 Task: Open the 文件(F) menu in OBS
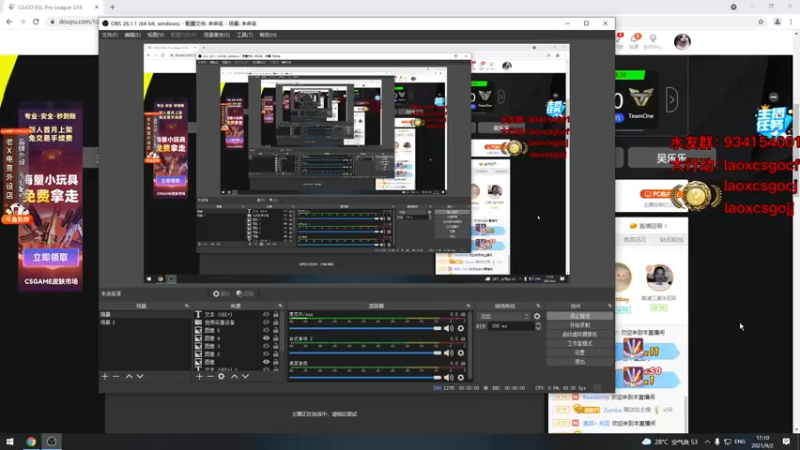(110, 35)
